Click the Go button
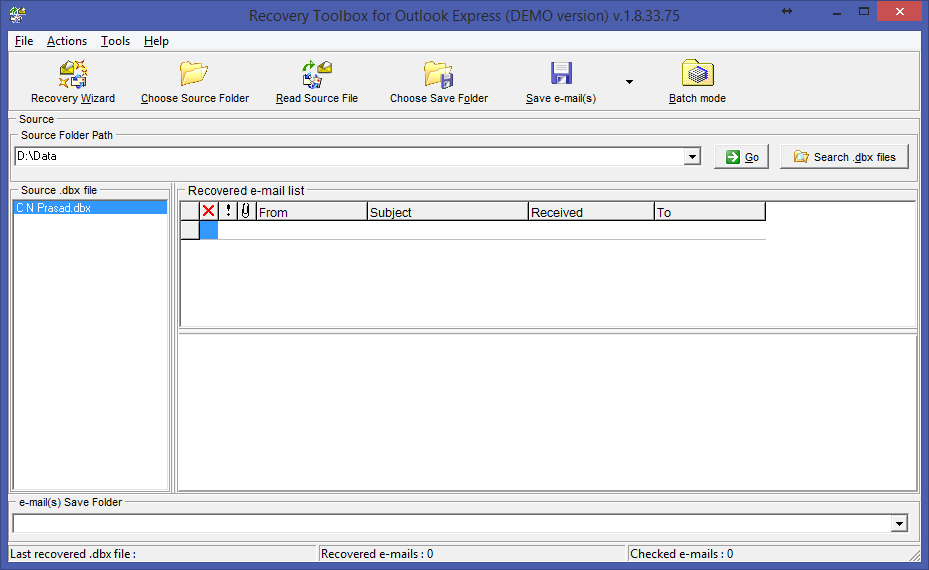This screenshot has height=570, width=929. pos(741,157)
